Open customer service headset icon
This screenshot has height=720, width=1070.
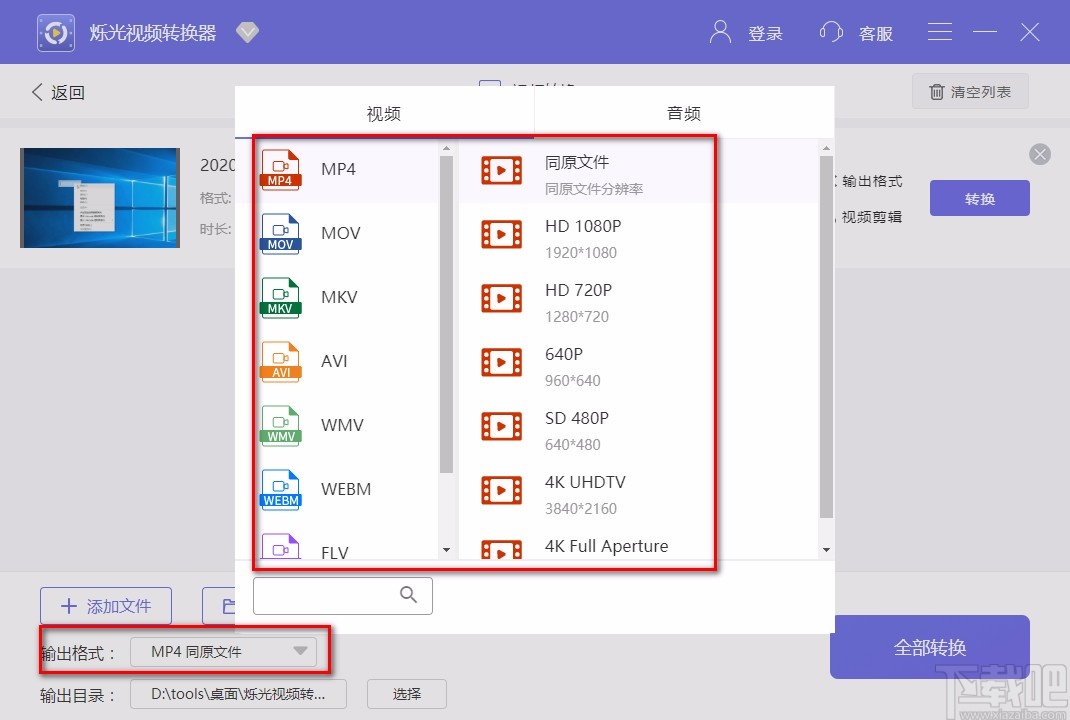click(x=831, y=32)
